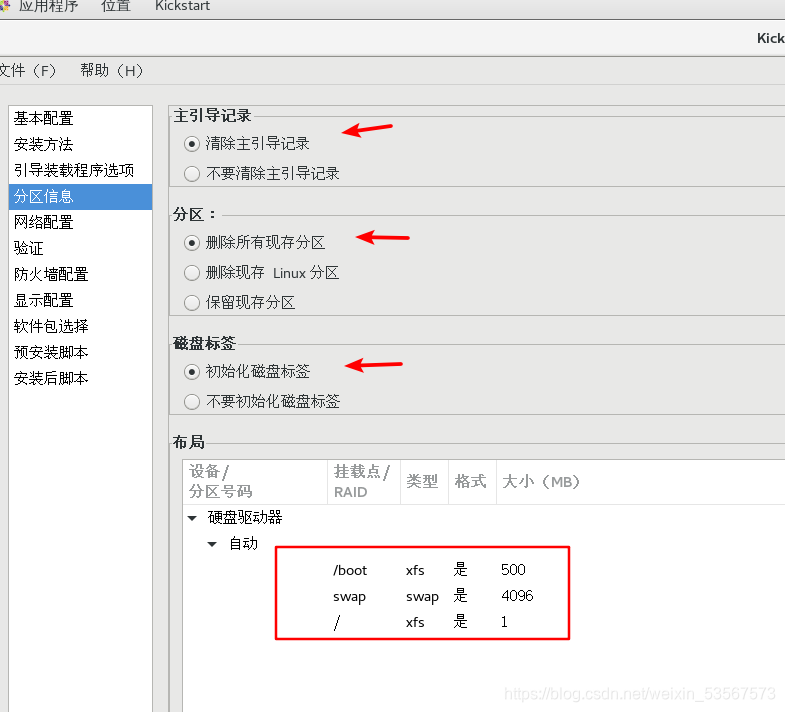The width and height of the screenshot is (785, 712).
Task: Open 软件包选择 section
Action: click(x=81, y=326)
